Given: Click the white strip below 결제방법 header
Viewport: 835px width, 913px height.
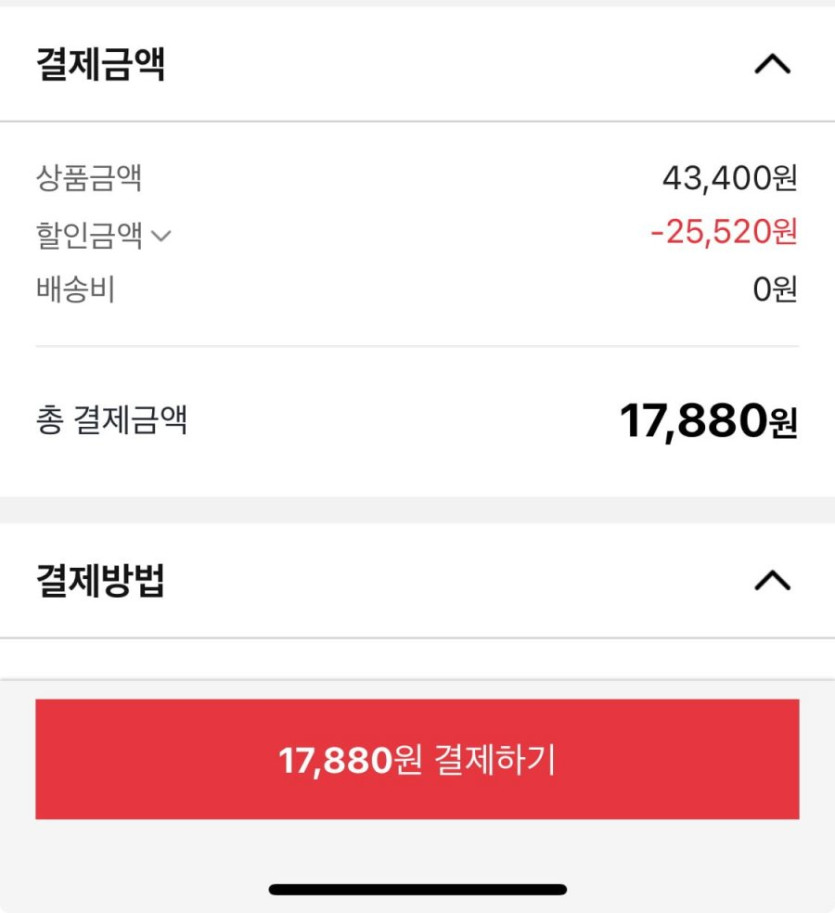Looking at the screenshot, I should click(417, 658).
